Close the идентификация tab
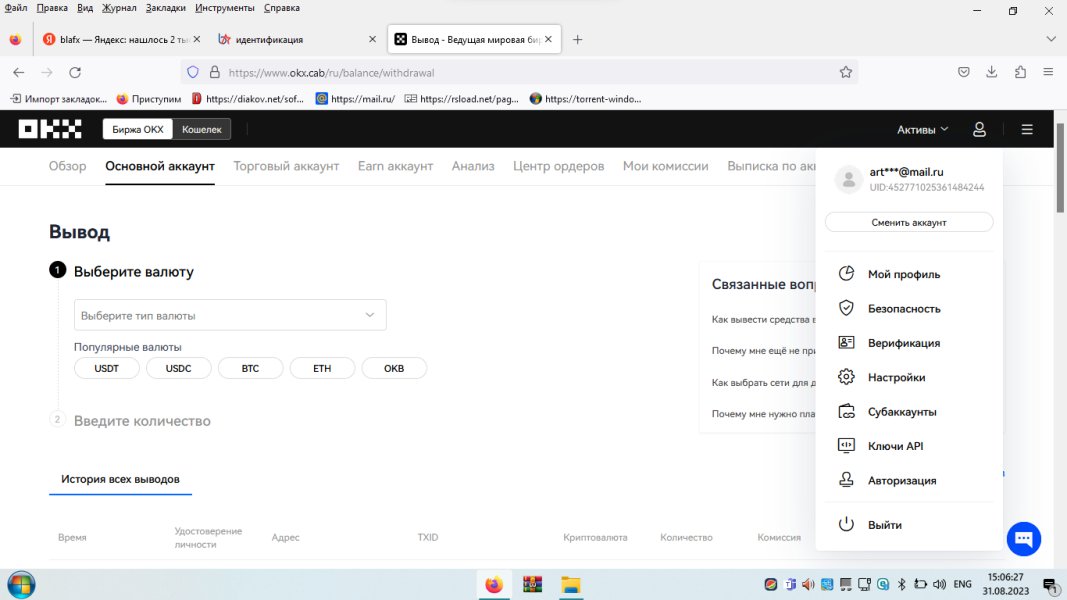This screenshot has height=600, width=1067. point(372,39)
